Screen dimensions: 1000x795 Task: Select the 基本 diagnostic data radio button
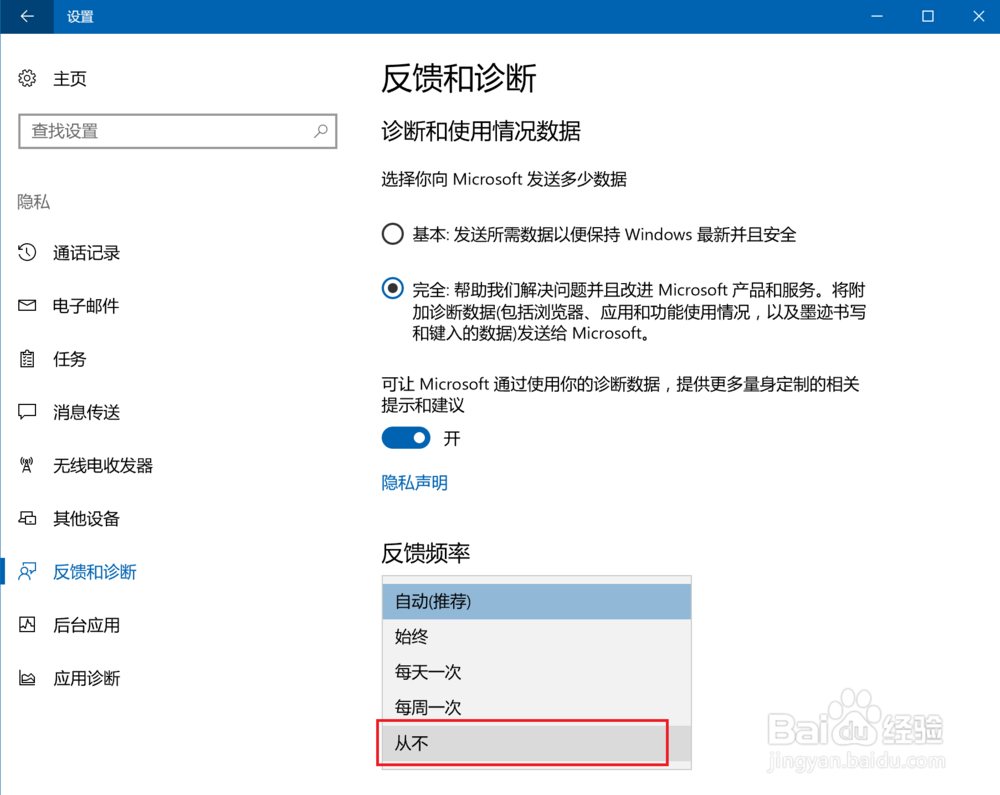pyautogui.click(x=392, y=234)
